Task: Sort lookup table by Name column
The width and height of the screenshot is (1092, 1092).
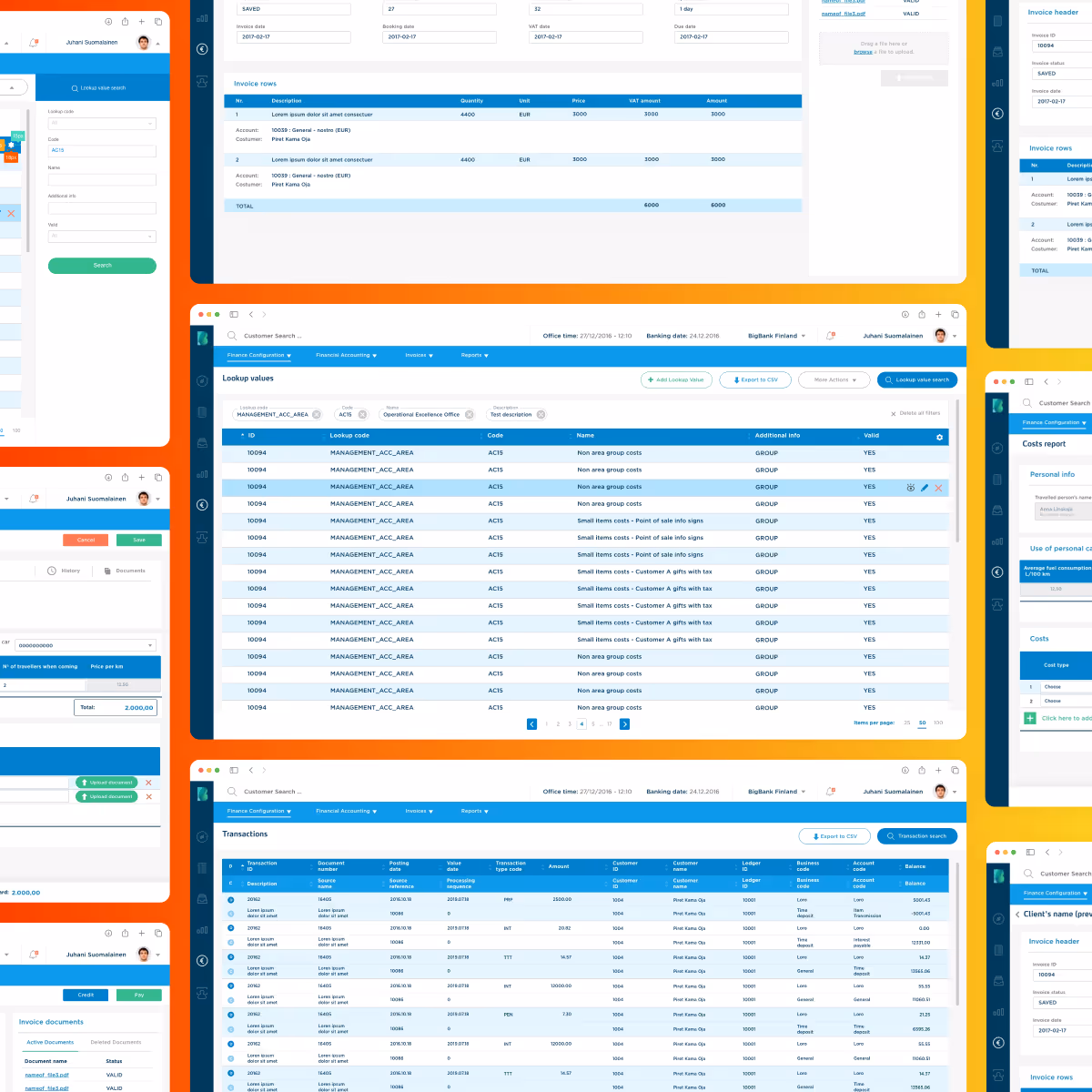Action: [585, 436]
